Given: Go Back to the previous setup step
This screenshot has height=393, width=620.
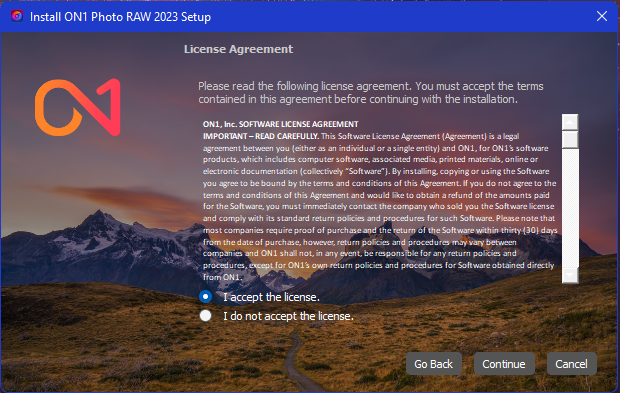Looking at the screenshot, I should click(434, 364).
